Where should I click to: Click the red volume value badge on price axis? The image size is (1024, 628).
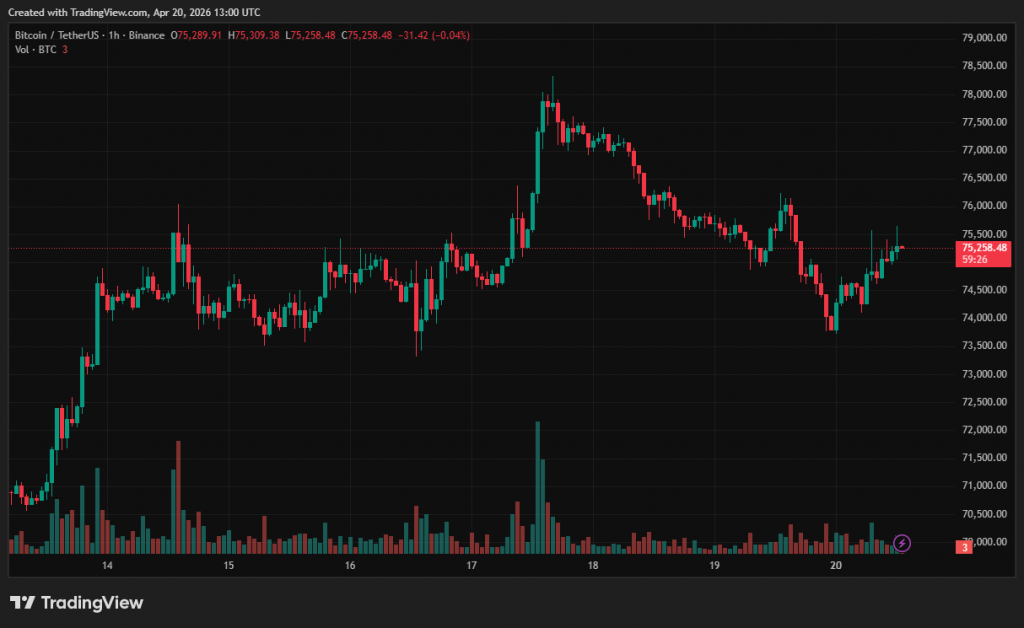tap(964, 547)
